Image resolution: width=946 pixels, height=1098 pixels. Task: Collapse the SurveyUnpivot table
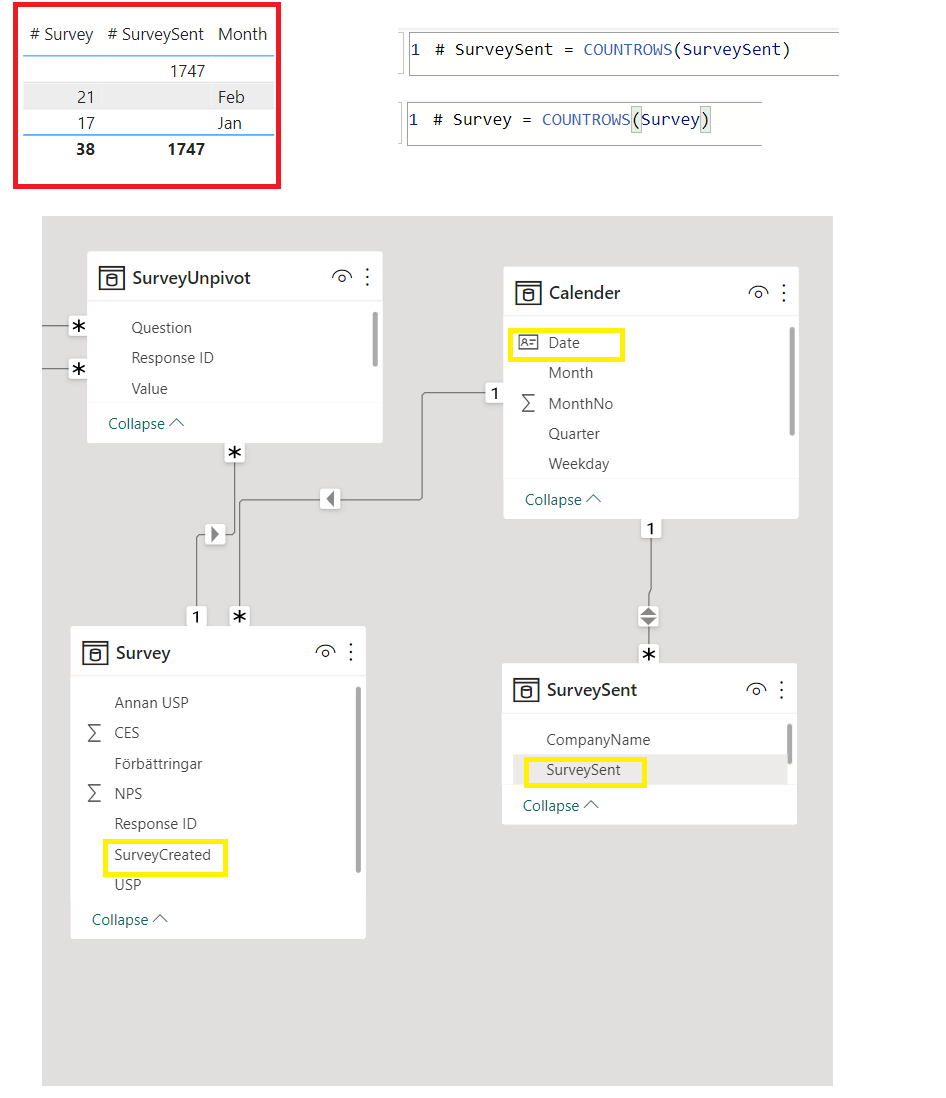(146, 424)
